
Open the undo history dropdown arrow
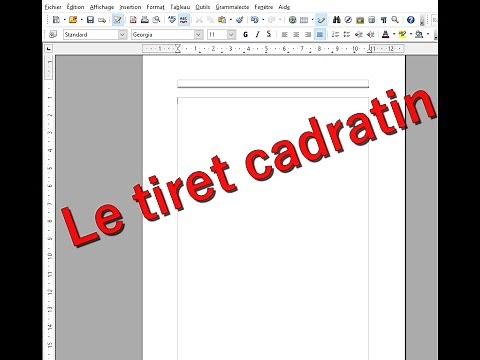click(x=263, y=20)
